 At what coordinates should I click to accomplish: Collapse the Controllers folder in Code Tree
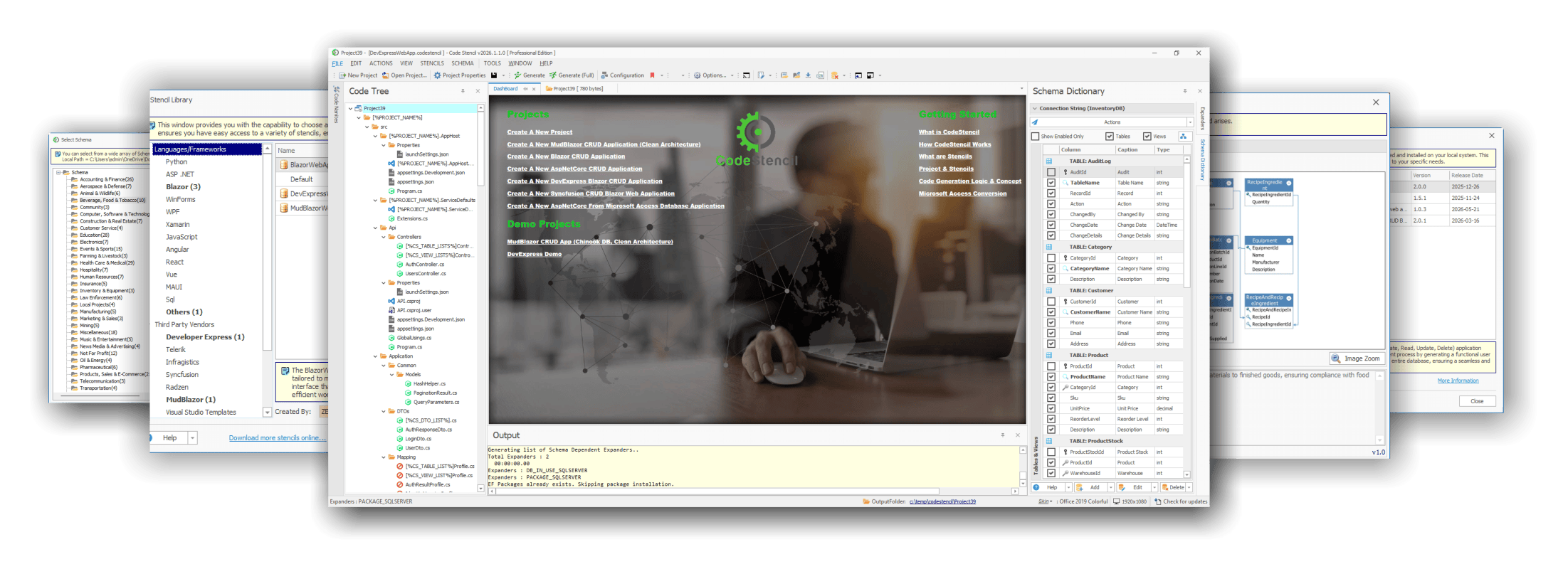(x=384, y=237)
